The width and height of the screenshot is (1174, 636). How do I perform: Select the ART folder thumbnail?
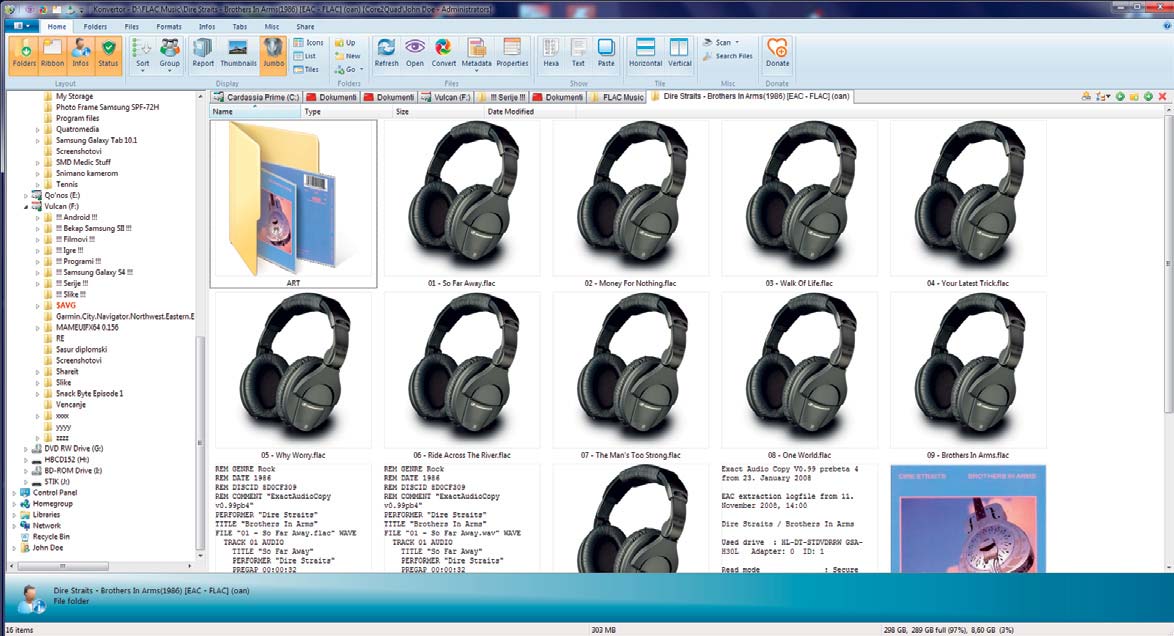click(x=294, y=204)
